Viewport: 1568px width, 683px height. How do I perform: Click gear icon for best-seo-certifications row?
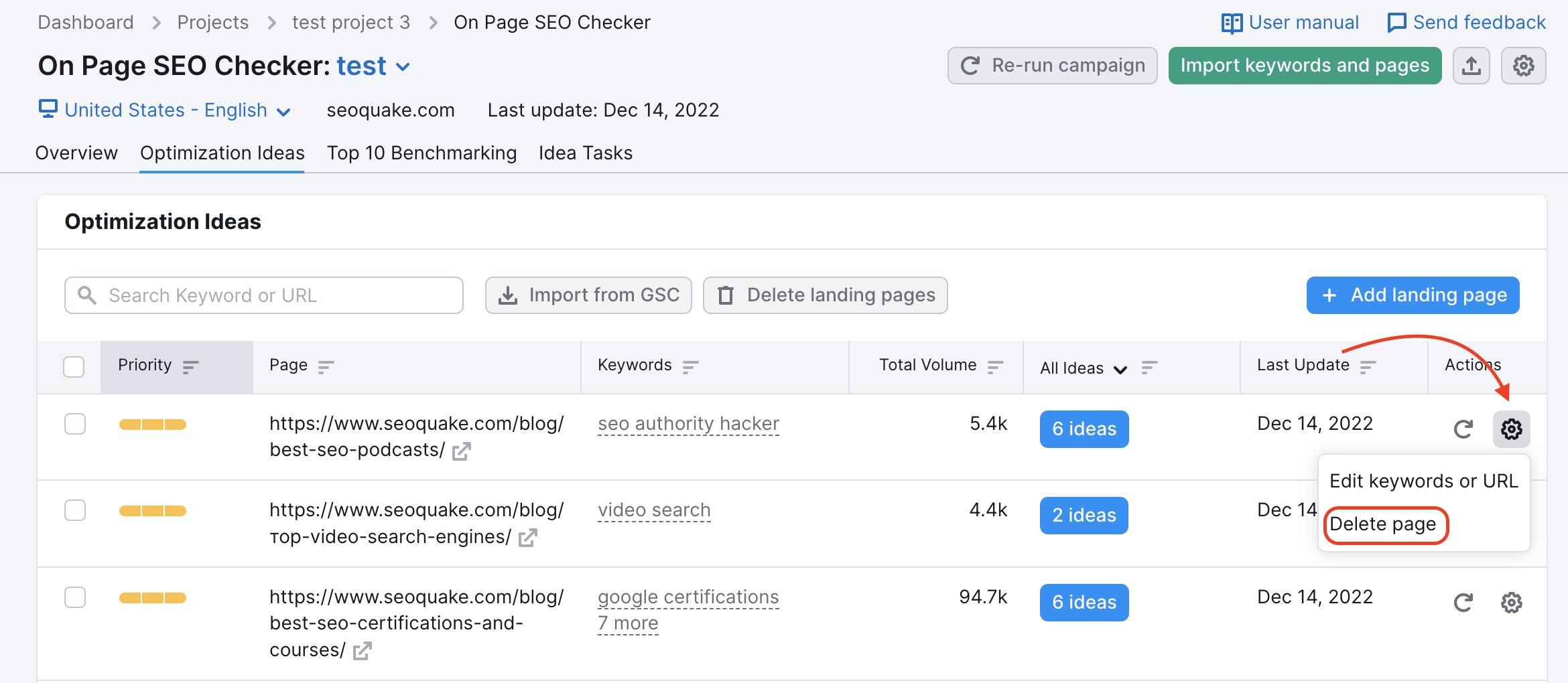pyautogui.click(x=1511, y=603)
